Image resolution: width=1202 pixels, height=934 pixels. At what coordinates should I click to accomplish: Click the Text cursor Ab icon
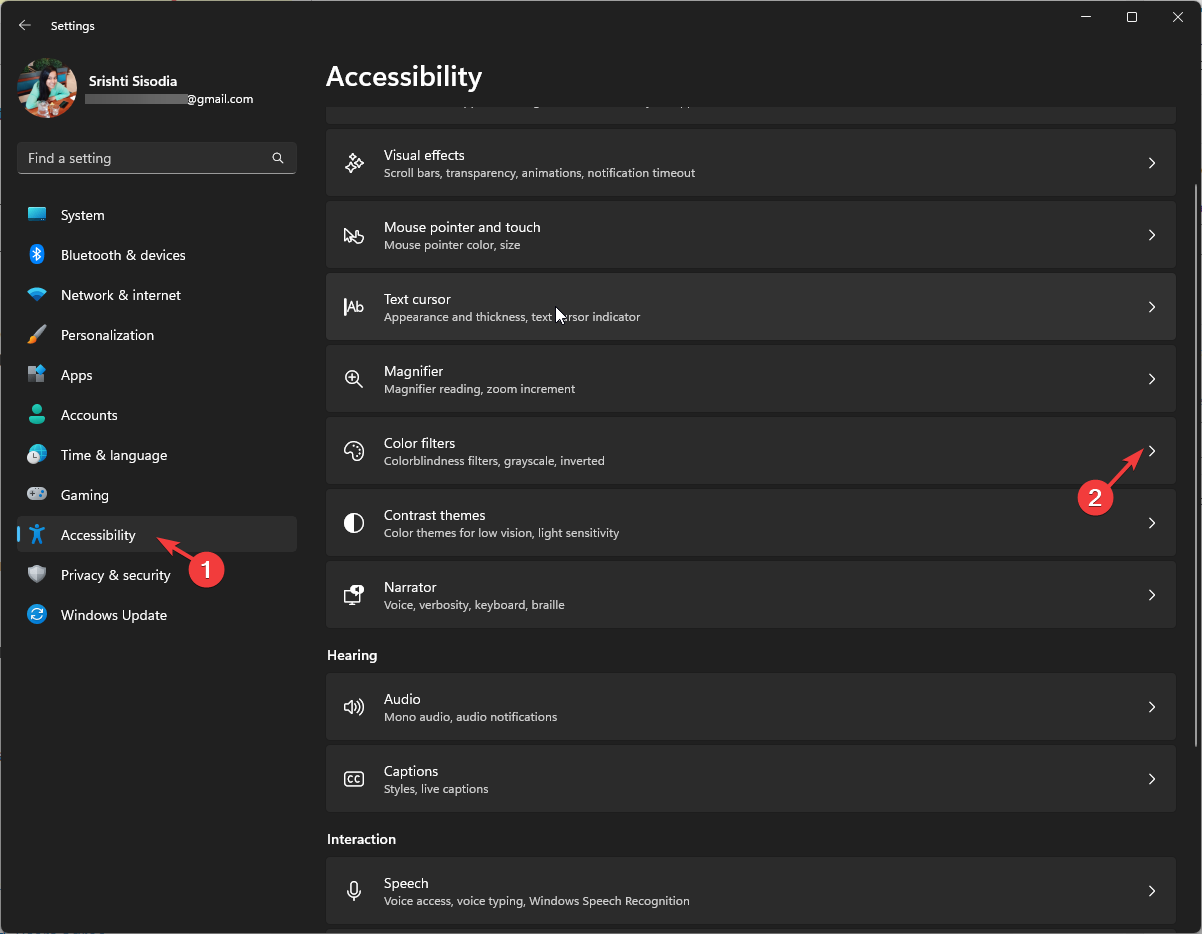tap(354, 307)
